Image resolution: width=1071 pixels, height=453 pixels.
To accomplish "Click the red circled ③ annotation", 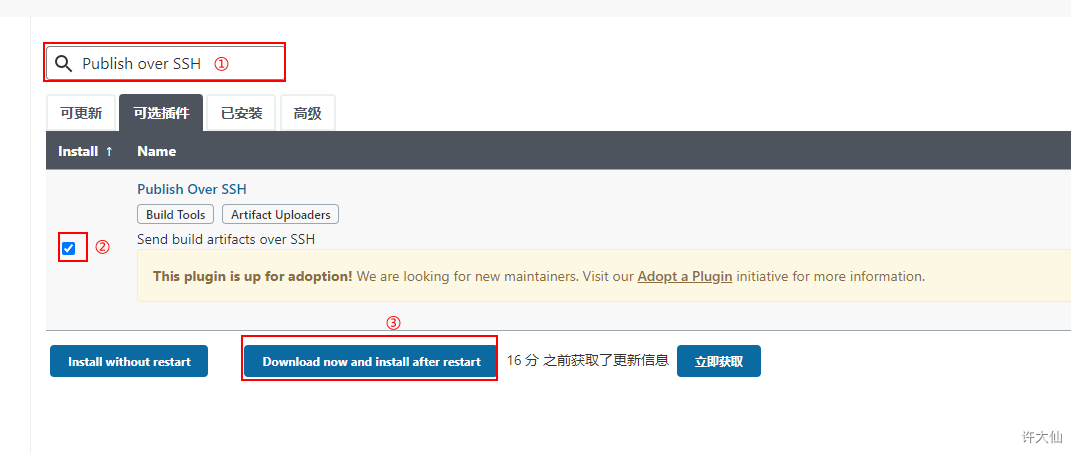I will [393, 323].
